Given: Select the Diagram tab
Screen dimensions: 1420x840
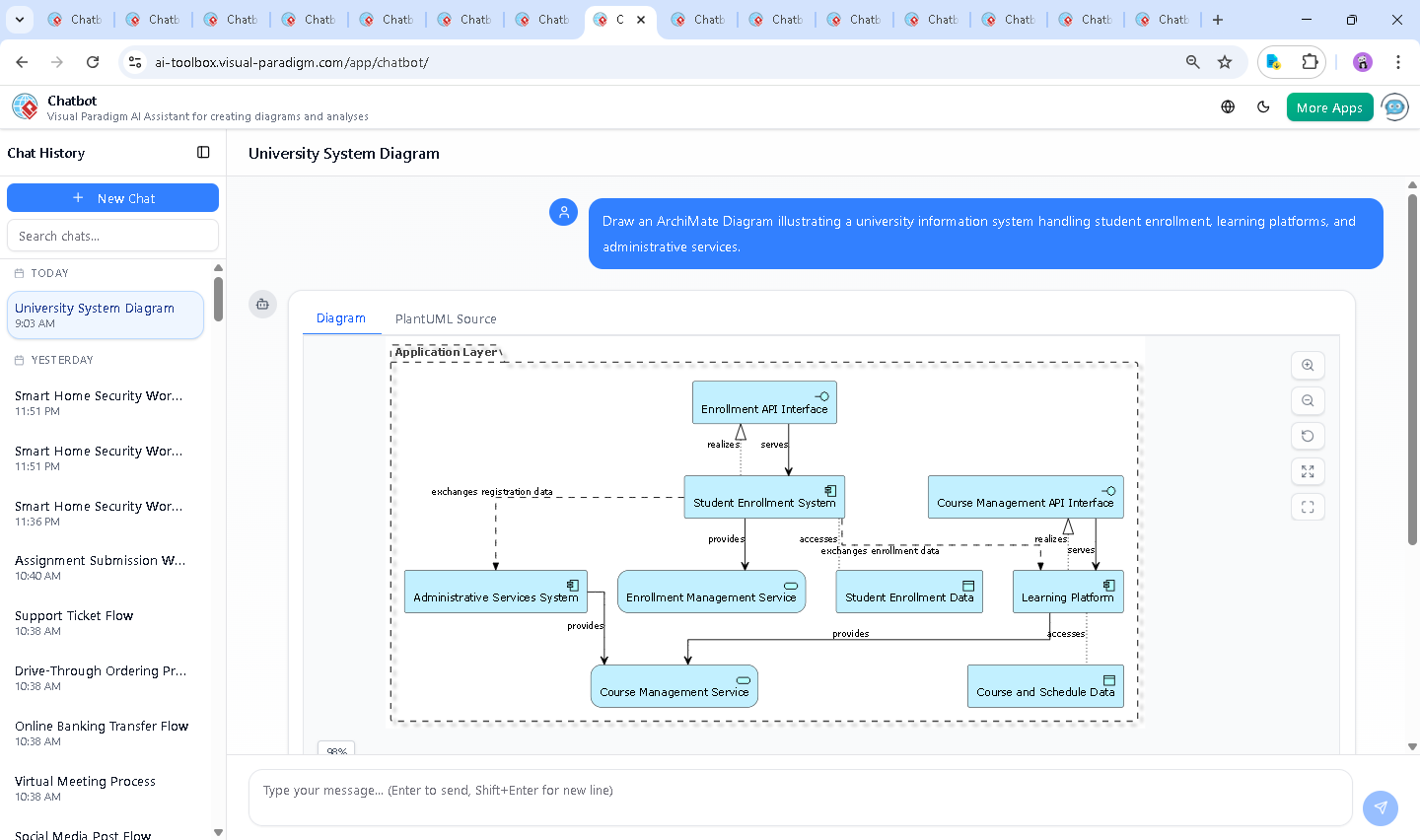Looking at the screenshot, I should tap(341, 317).
